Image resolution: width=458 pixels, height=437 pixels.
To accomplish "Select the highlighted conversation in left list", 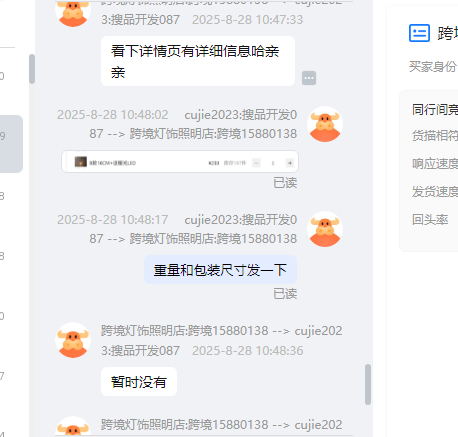I will point(11,144).
